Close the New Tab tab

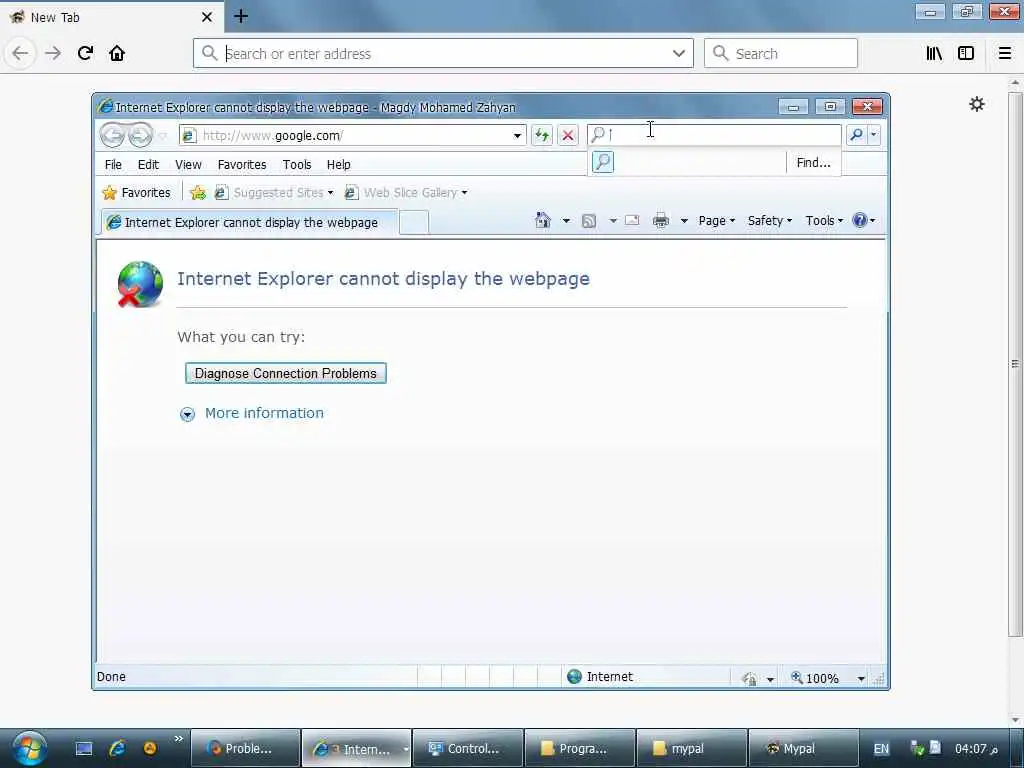click(207, 17)
